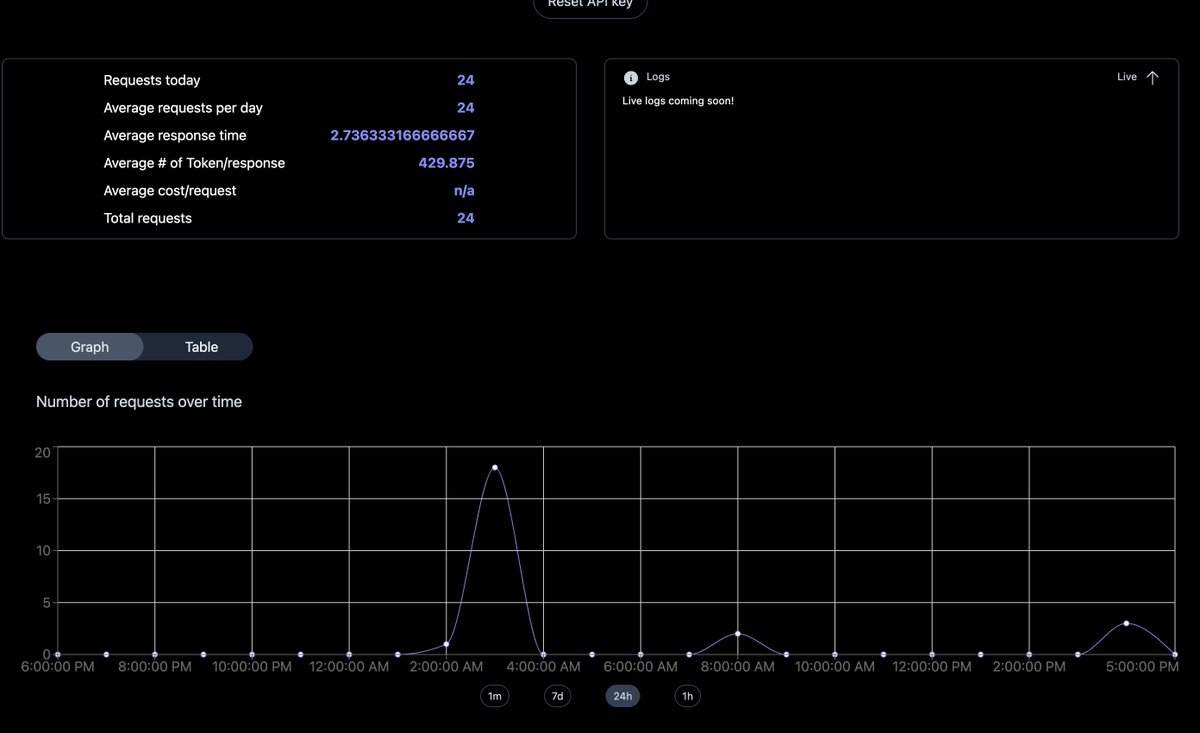Click the zero data point at 10:00:00 PM

click(252, 654)
